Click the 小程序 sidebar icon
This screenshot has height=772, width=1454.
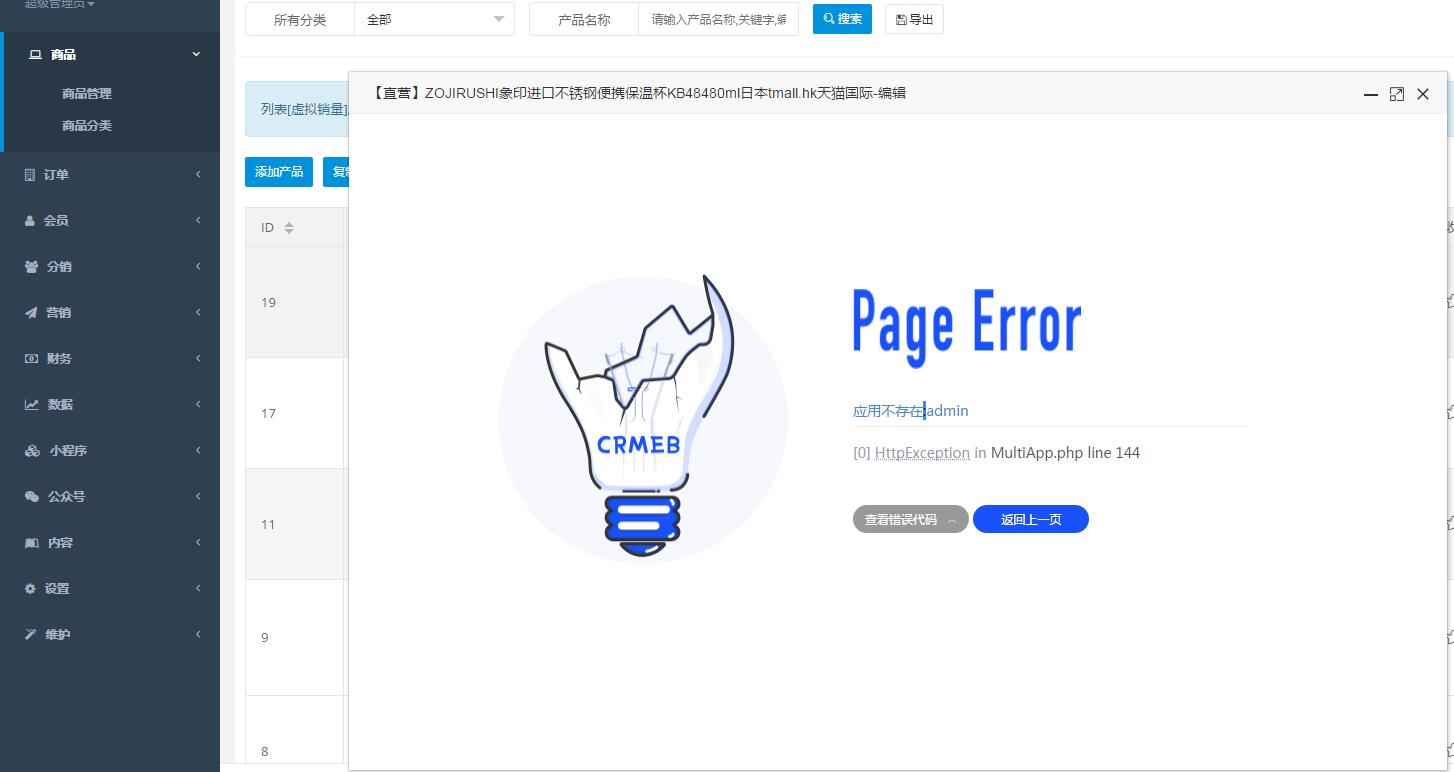pos(32,450)
